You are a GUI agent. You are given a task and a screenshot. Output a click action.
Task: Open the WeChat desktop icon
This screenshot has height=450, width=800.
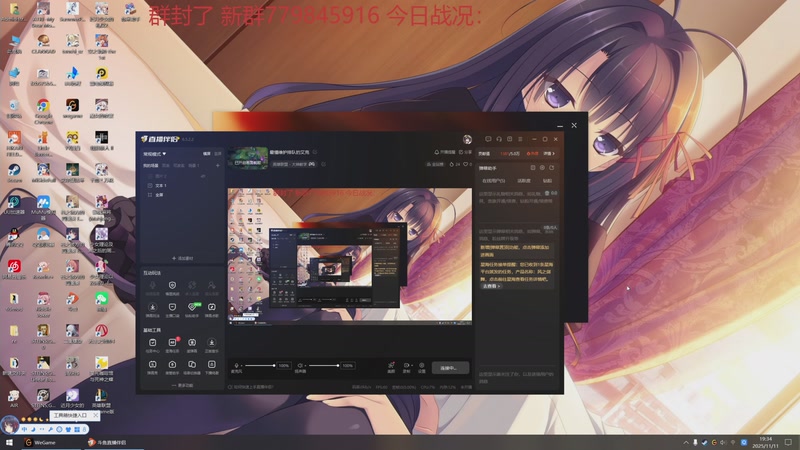tap(102, 302)
